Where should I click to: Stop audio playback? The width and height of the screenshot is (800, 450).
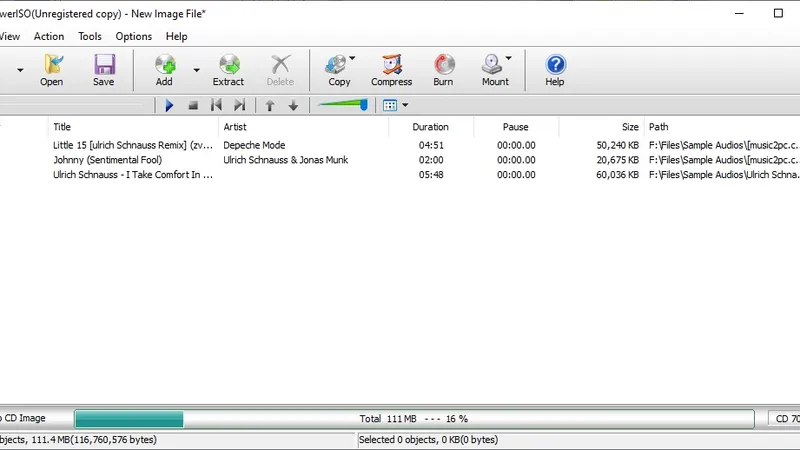(x=193, y=106)
